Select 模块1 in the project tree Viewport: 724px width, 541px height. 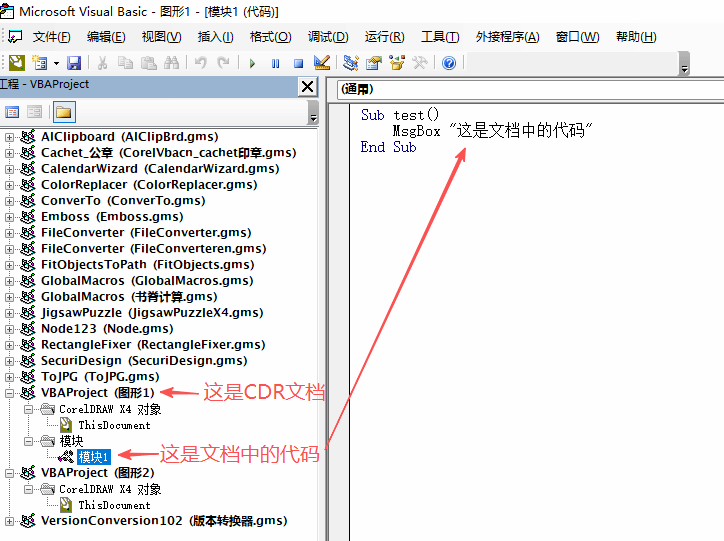[94, 457]
